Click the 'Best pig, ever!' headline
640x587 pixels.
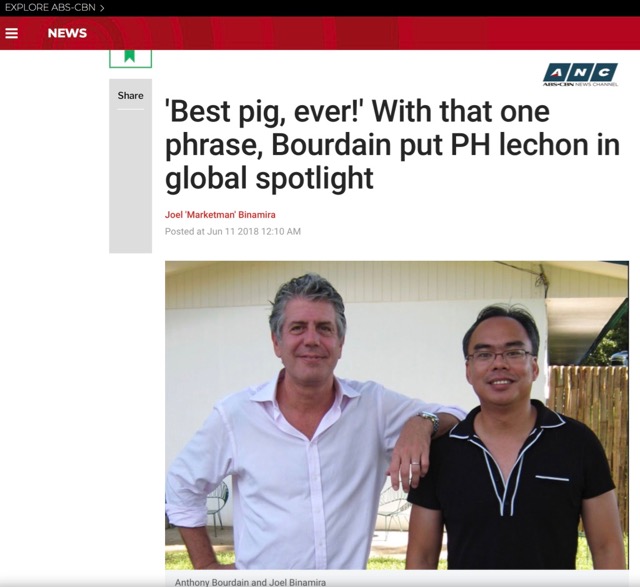tap(392, 145)
